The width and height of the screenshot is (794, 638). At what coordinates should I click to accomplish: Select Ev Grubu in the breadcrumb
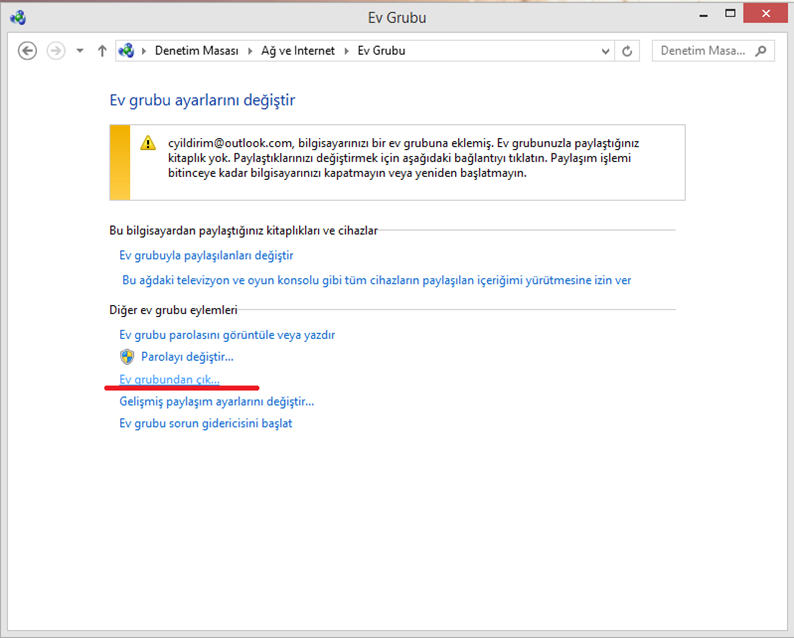(381, 51)
